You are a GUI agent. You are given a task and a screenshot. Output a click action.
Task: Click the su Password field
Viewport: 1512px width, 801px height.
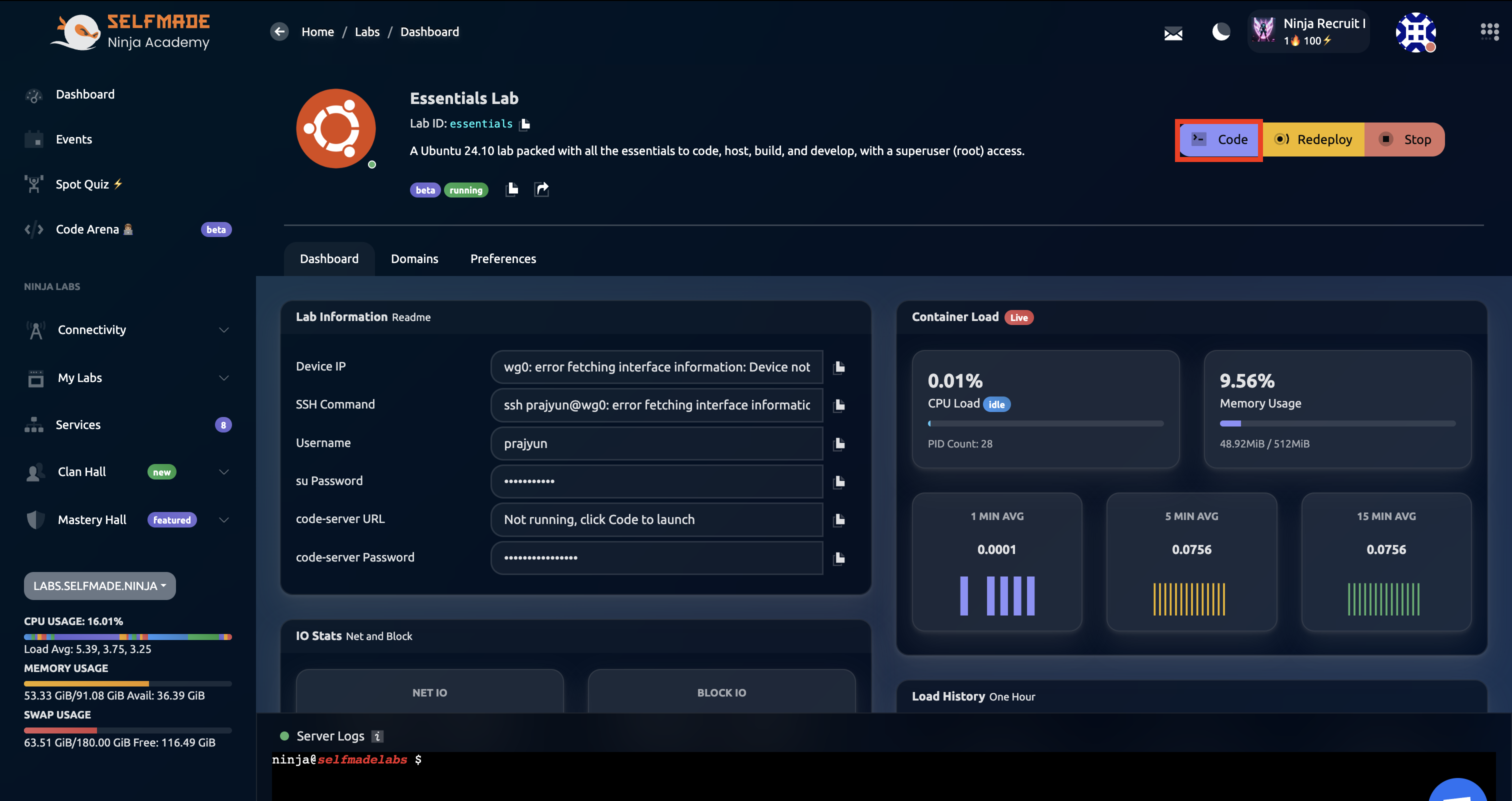(657, 482)
